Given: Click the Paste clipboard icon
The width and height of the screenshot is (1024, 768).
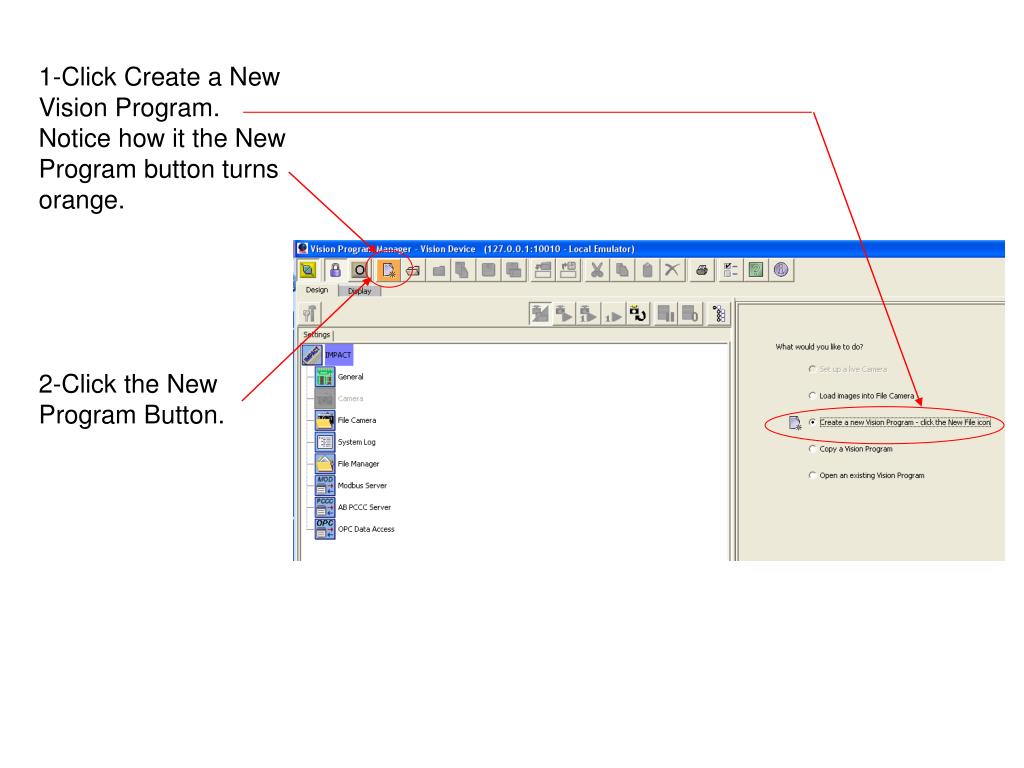Looking at the screenshot, I should (x=647, y=270).
